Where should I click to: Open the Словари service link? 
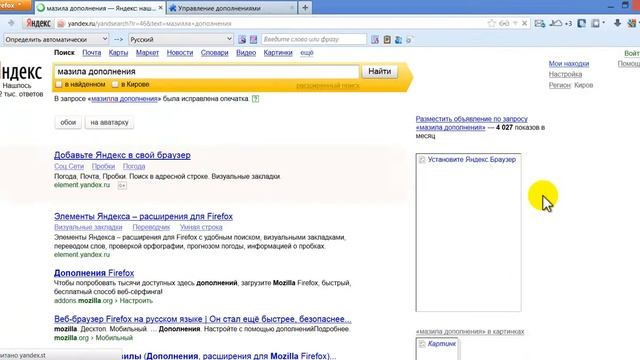coord(214,53)
